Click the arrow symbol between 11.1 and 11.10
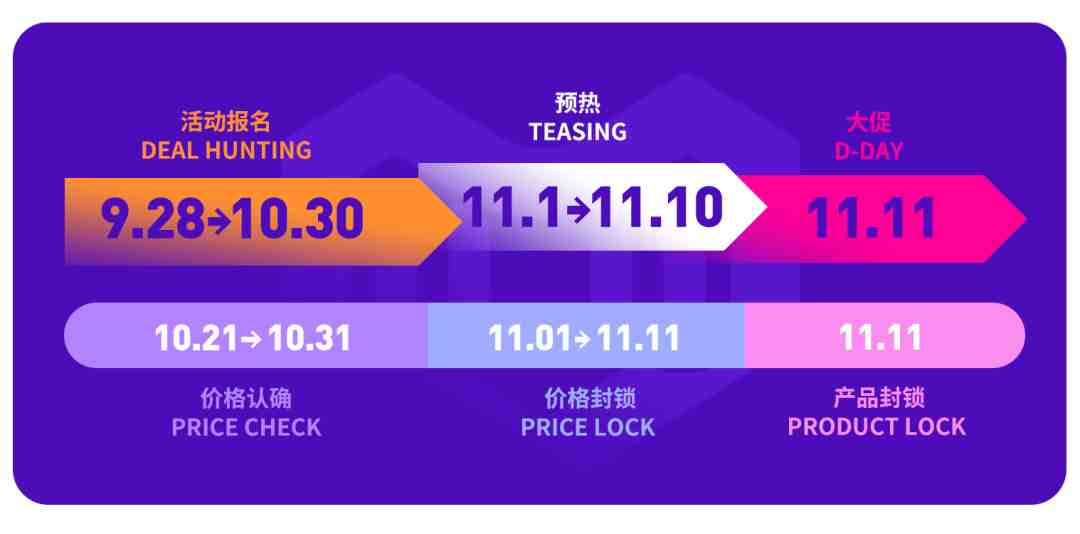 [577, 209]
